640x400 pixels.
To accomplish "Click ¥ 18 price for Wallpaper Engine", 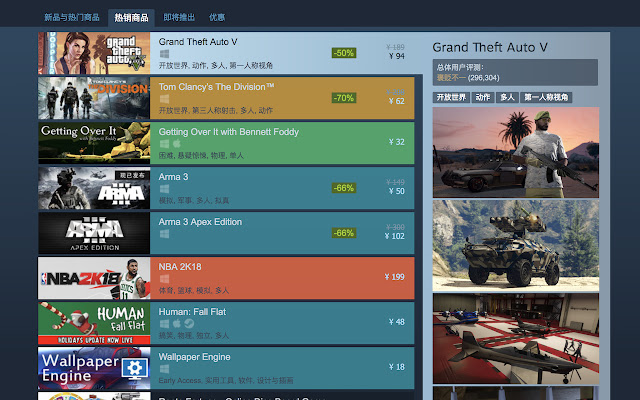I will click(397, 367).
